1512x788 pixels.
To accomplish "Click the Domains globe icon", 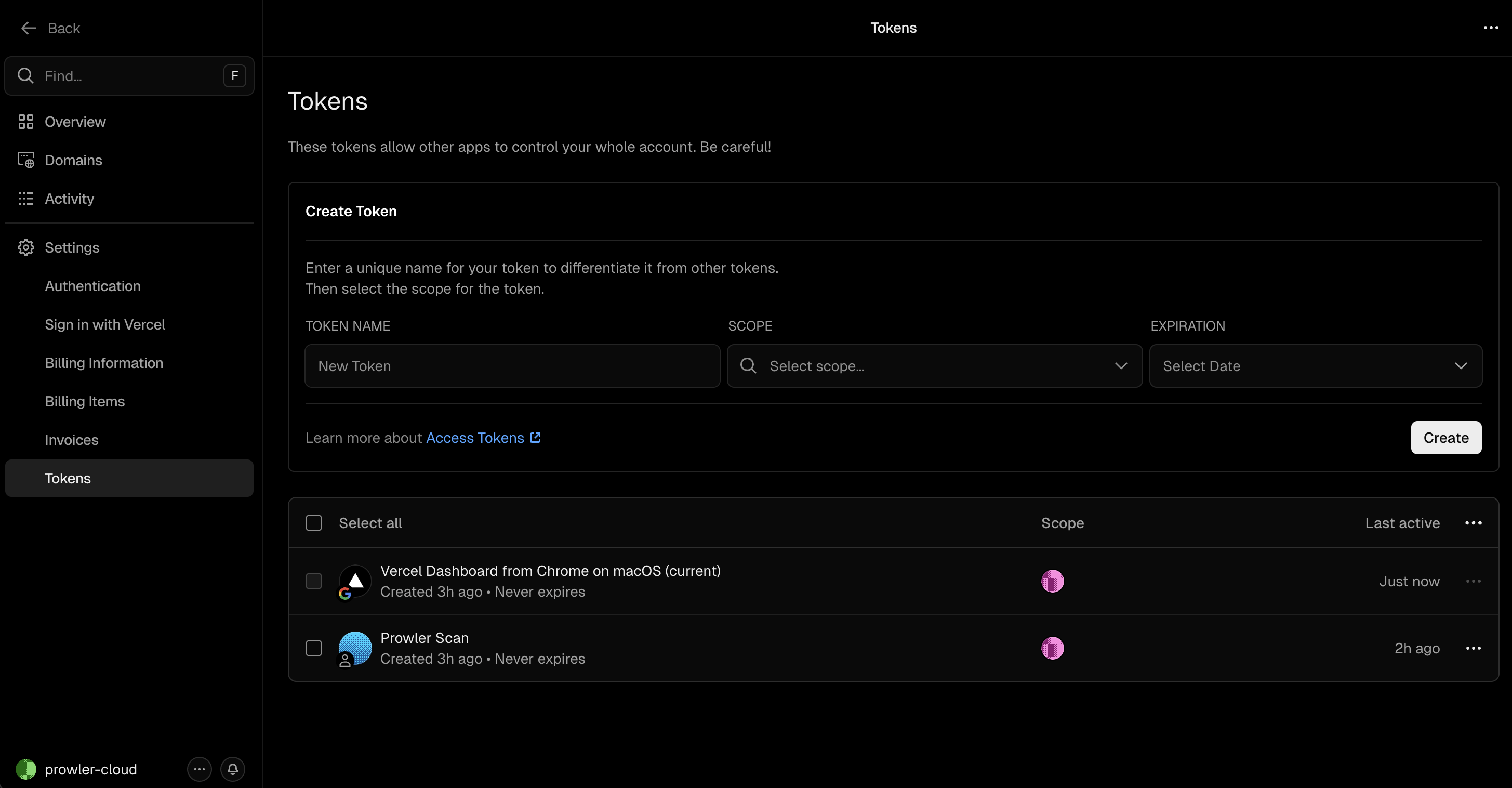I will coord(26,160).
